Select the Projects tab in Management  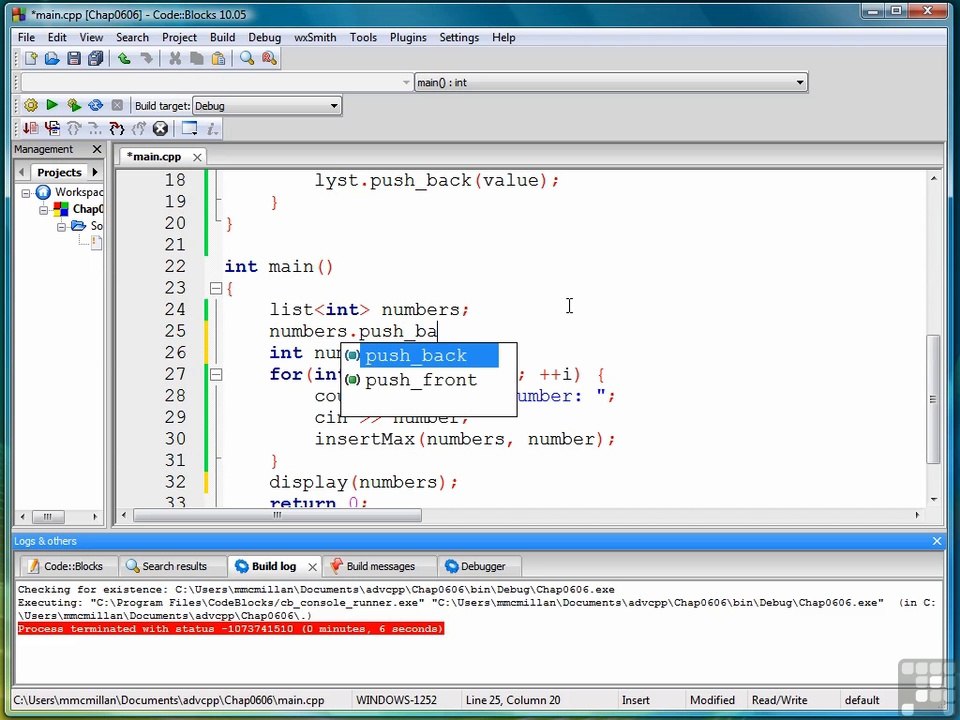(59, 172)
